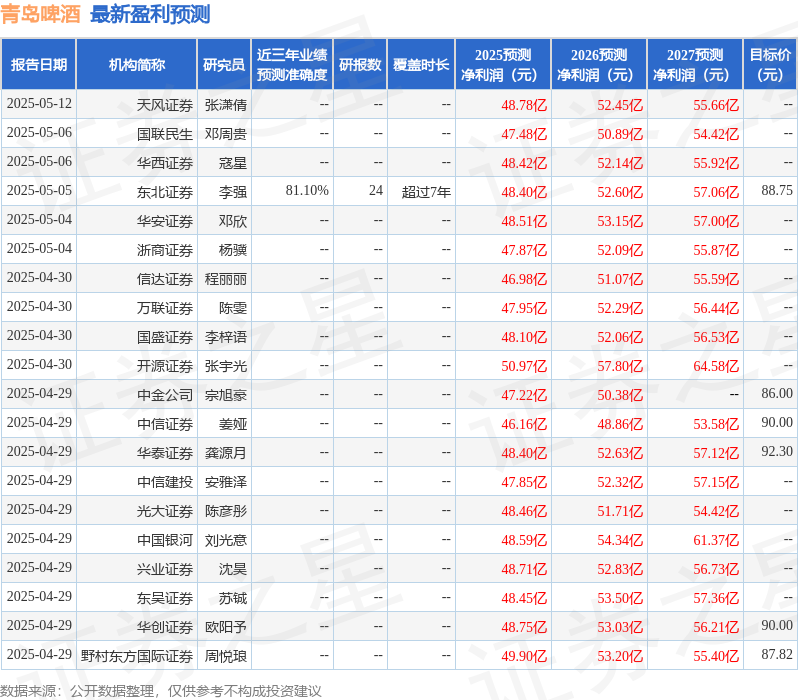Click the 研报数 column header
The height and width of the screenshot is (700, 798).
click(x=360, y=65)
